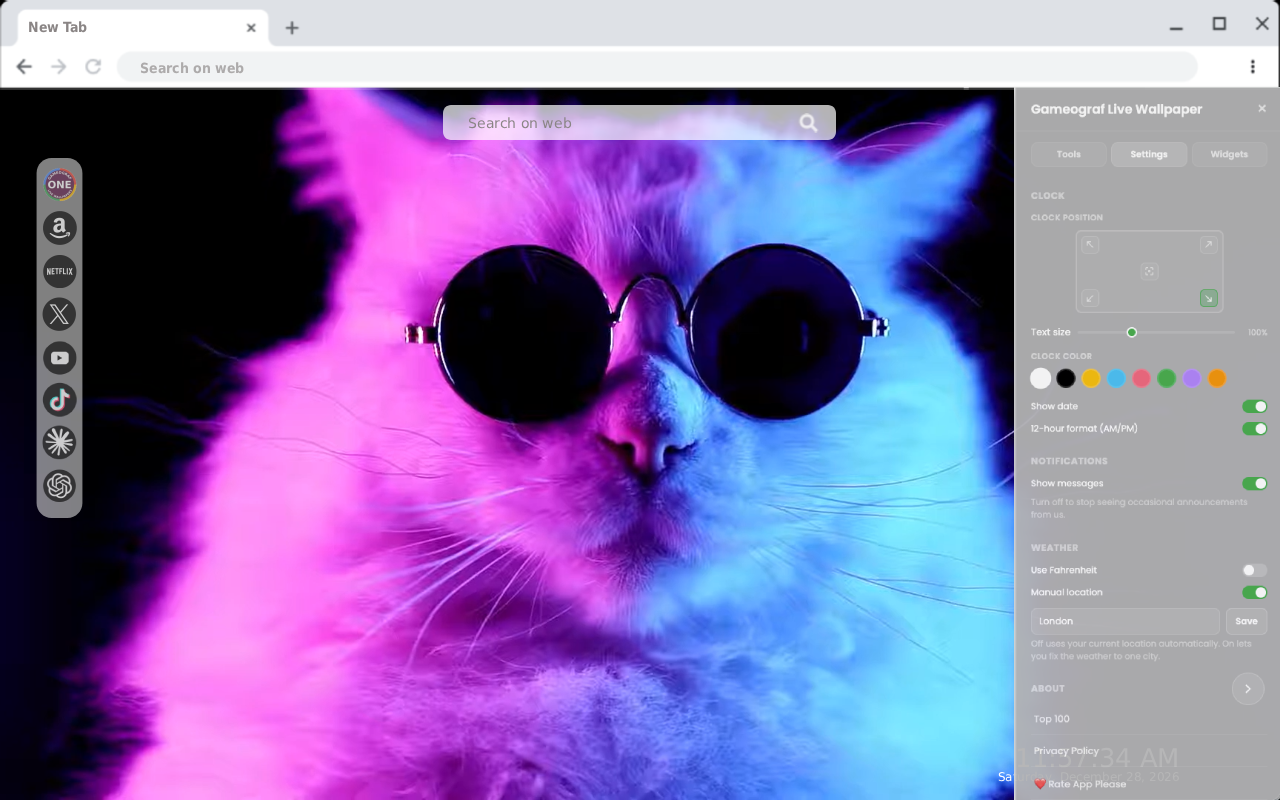Click the Text size slider handle
Viewport: 1280px width, 800px height.
(1132, 332)
